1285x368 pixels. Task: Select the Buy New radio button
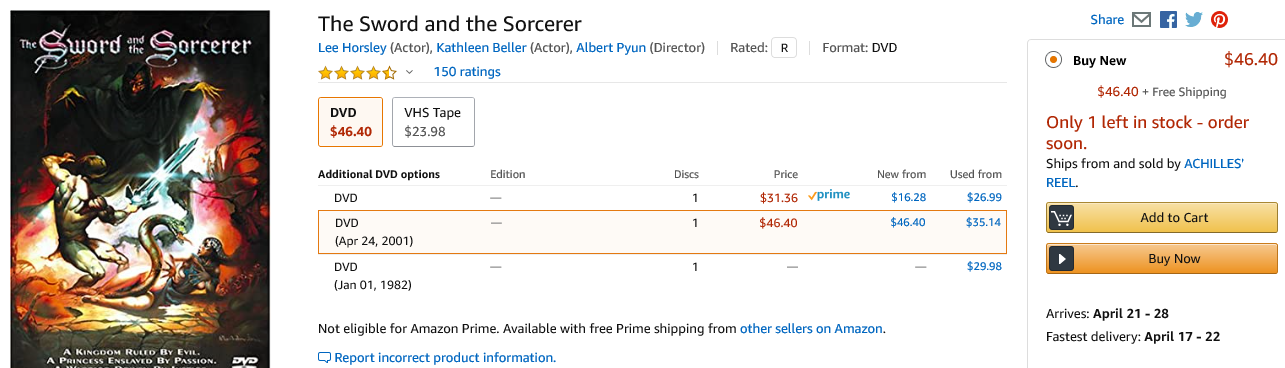point(1053,60)
